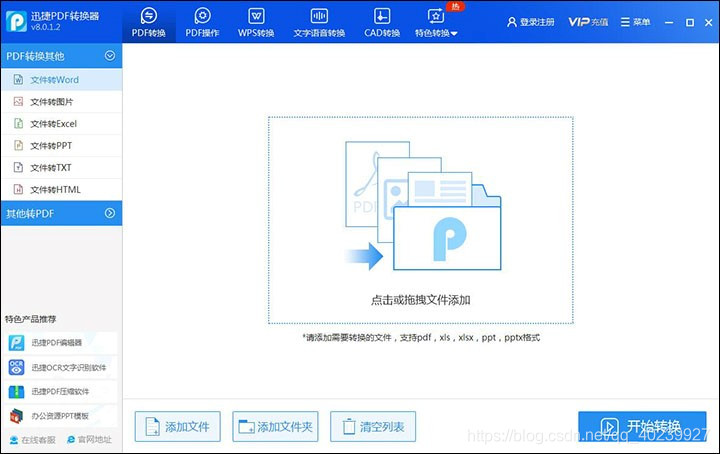Select the 文字语音转换 tab
The image size is (720, 454).
[x=319, y=22]
